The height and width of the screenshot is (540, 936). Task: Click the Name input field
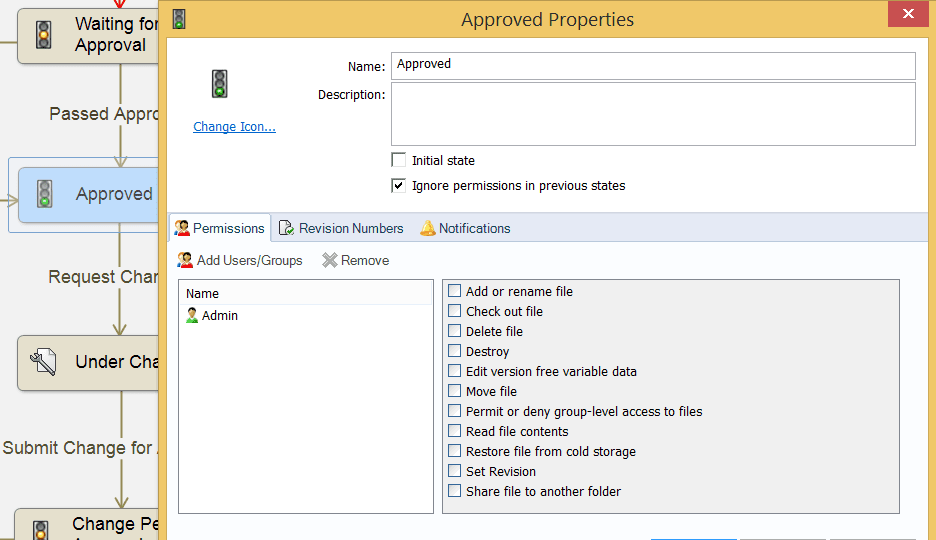[652, 65]
